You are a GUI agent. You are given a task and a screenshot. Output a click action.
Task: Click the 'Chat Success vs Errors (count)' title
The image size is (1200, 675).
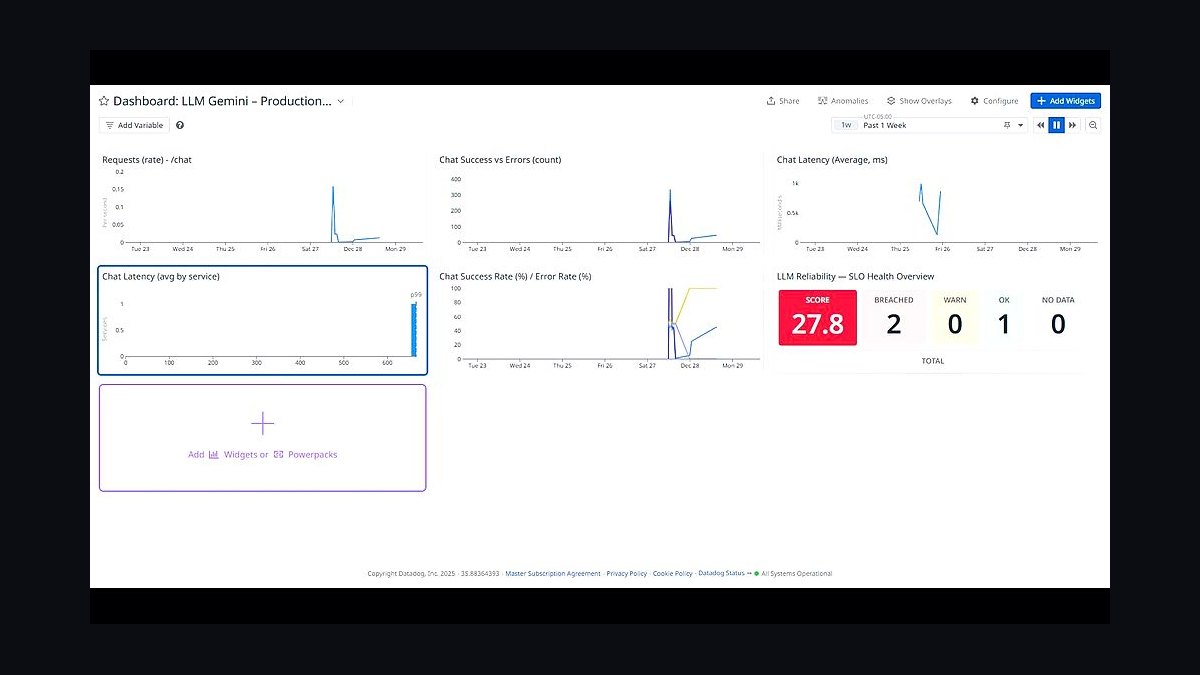coord(500,160)
